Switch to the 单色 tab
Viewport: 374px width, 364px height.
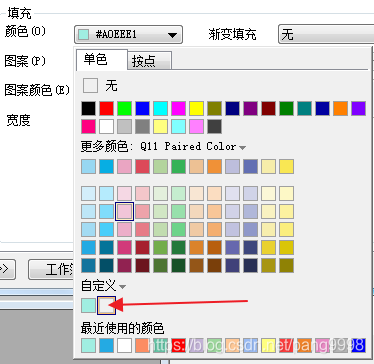coord(102,60)
